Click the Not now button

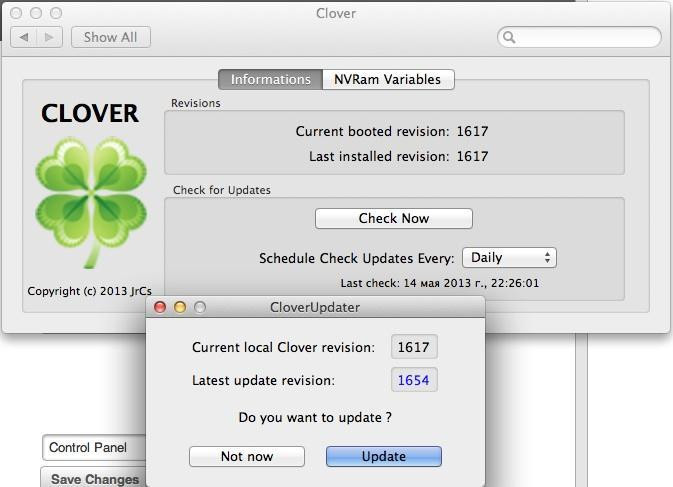[x=247, y=456]
